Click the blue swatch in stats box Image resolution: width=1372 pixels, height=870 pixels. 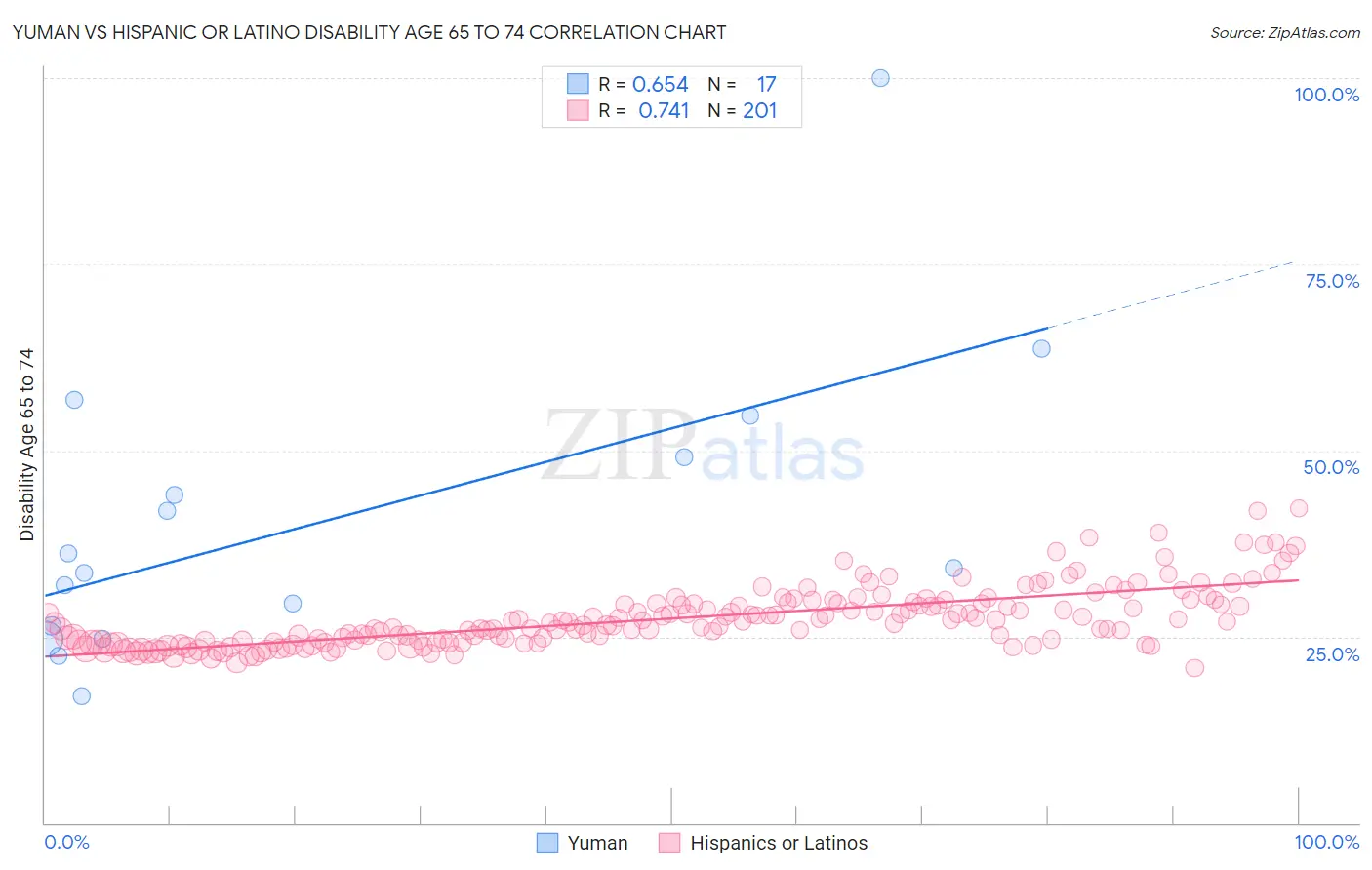pos(578,84)
